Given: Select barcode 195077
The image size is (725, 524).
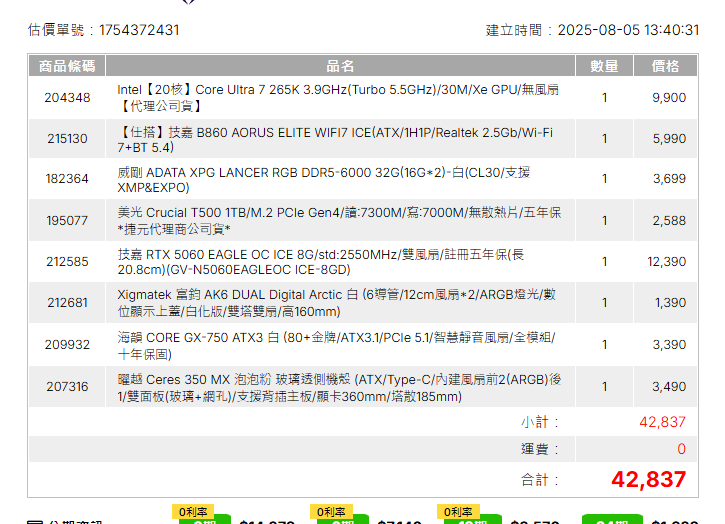Looking at the screenshot, I should pos(68,221).
